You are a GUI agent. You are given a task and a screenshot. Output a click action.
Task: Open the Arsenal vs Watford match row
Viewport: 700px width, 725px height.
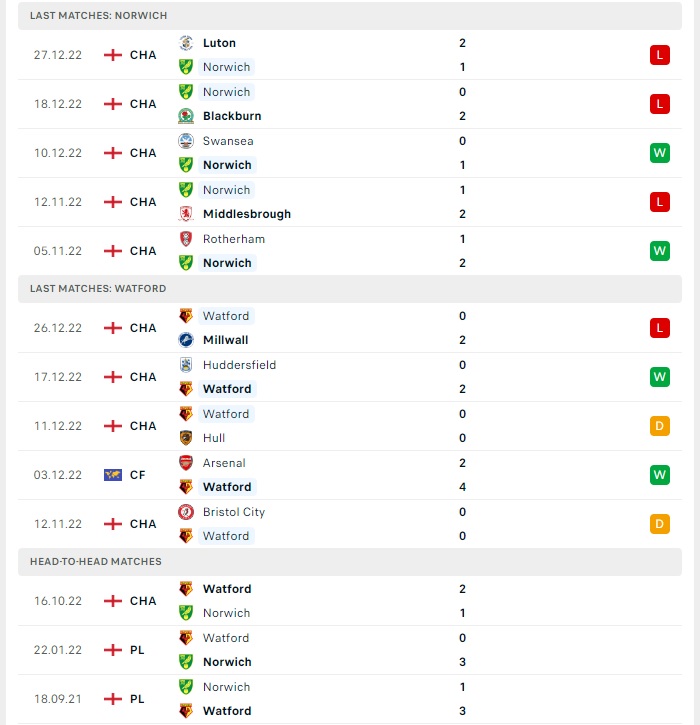tap(350, 475)
